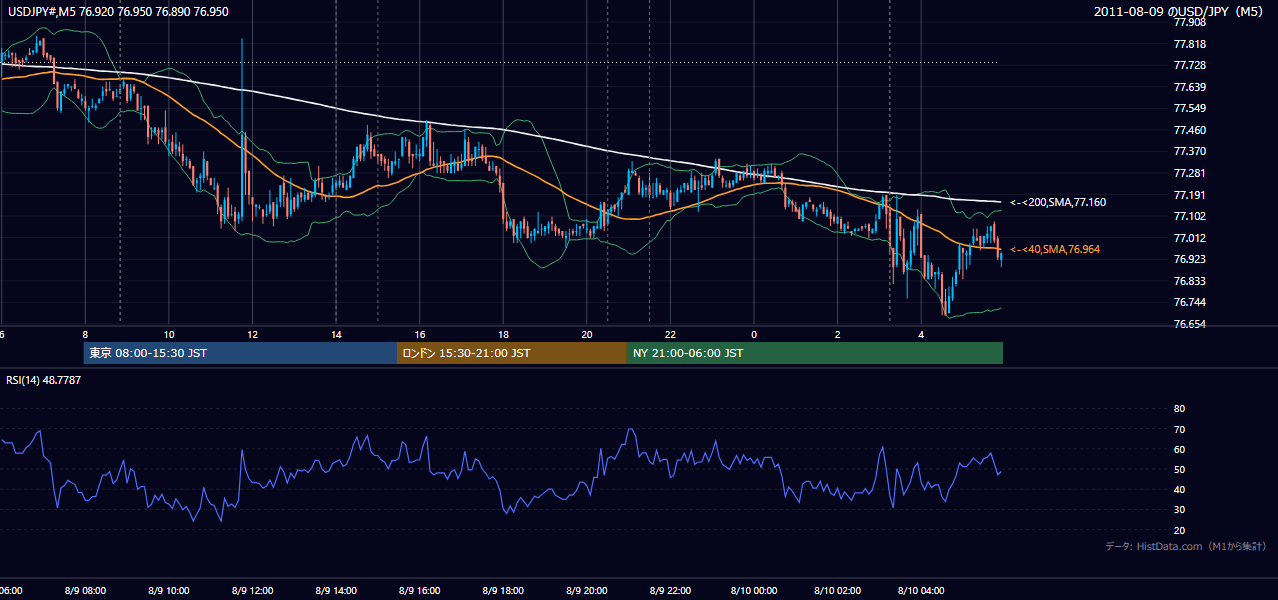Click the 77.191 price axis label
This screenshot has height=600, width=1278.
pyautogui.click(x=1190, y=195)
